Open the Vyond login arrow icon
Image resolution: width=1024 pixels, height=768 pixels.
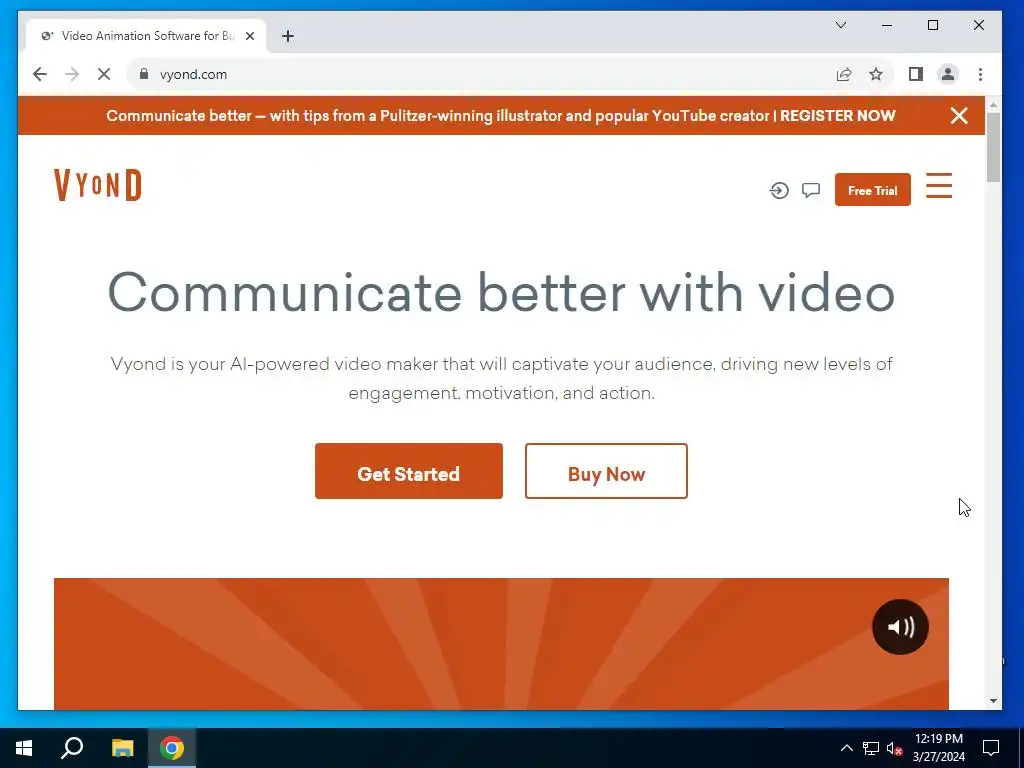pyautogui.click(x=778, y=191)
